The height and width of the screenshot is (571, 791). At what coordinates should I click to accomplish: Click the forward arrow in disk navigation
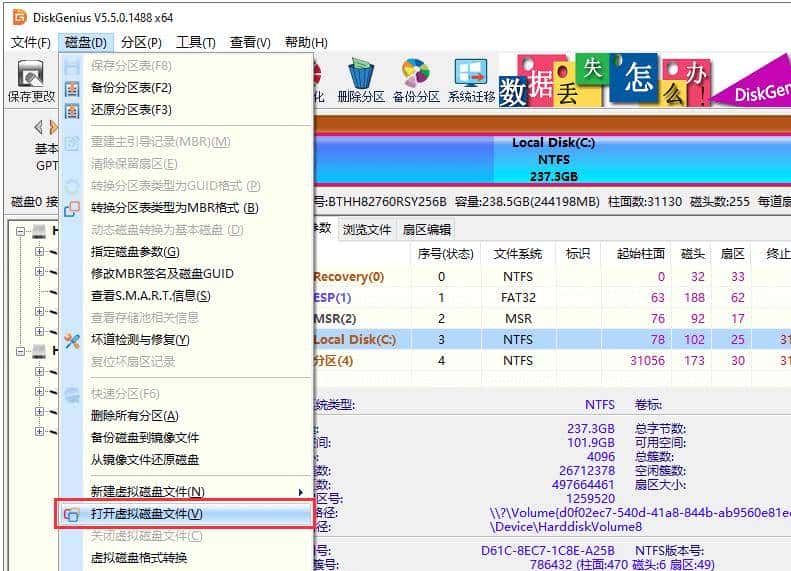(53, 127)
